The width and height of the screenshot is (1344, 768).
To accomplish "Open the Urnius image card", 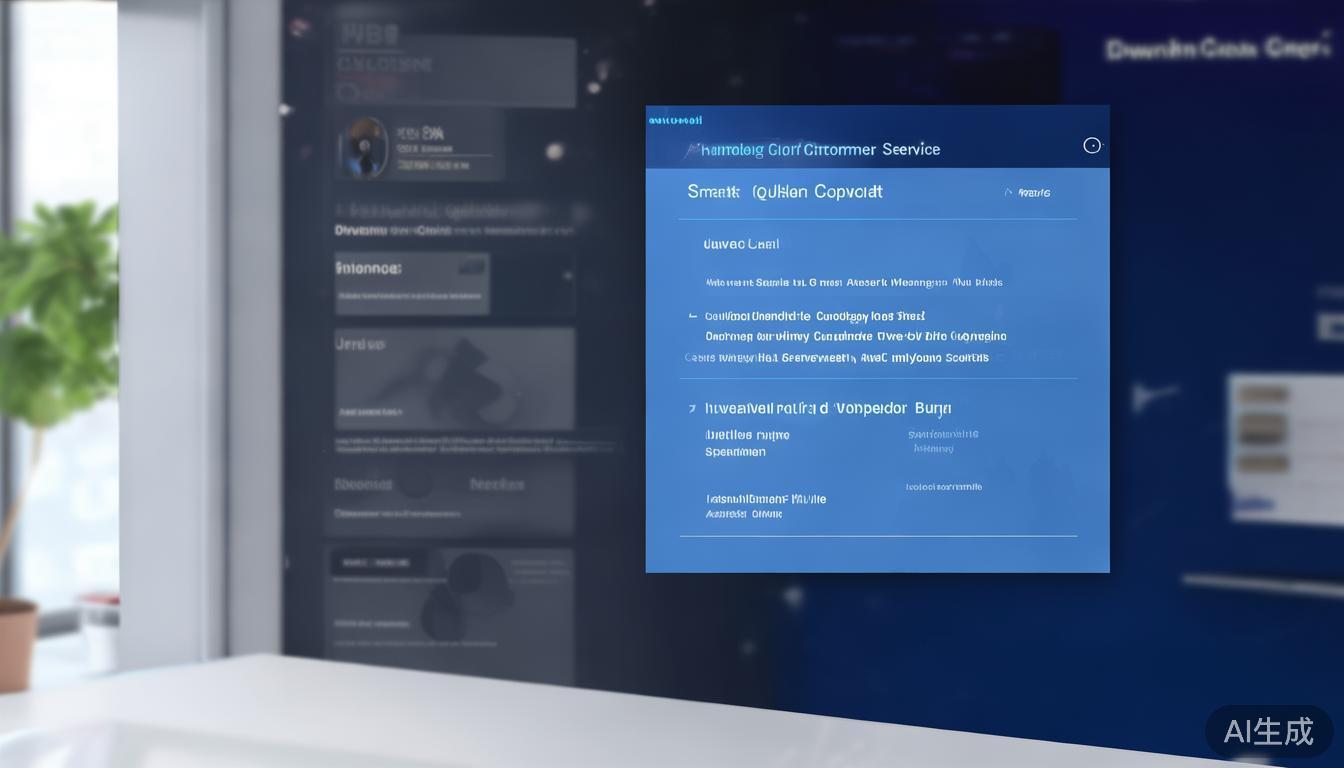I will click(x=454, y=380).
